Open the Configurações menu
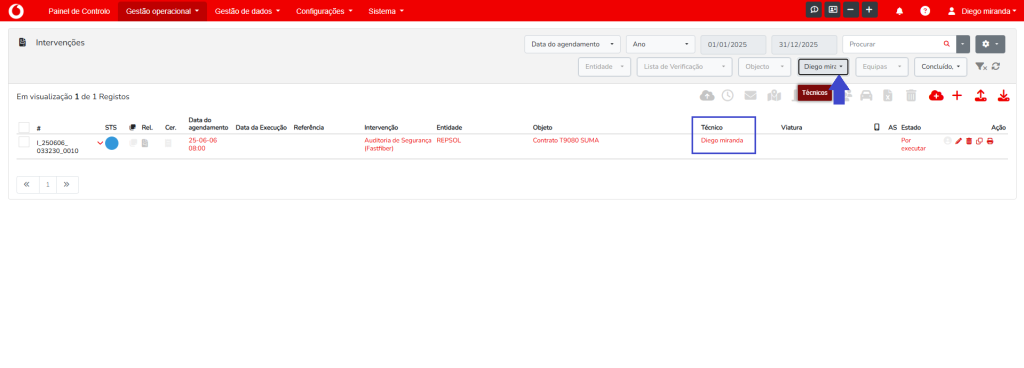 click(324, 11)
